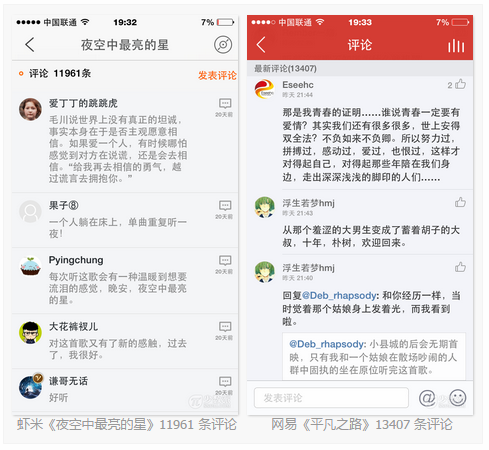Open @Deb_rhapsody link in reply
Screen dimensions: 489x450
[339, 296]
